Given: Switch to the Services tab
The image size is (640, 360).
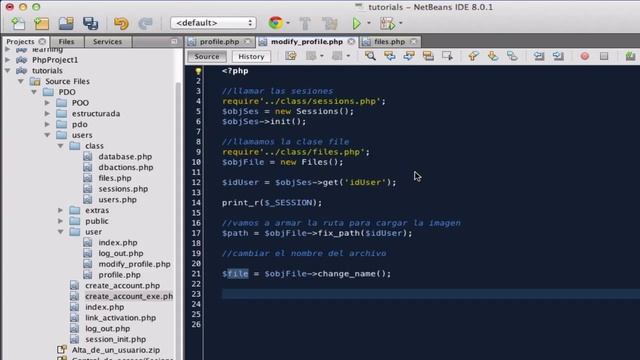Looking at the screenshot, I should [x=107, y=42].
